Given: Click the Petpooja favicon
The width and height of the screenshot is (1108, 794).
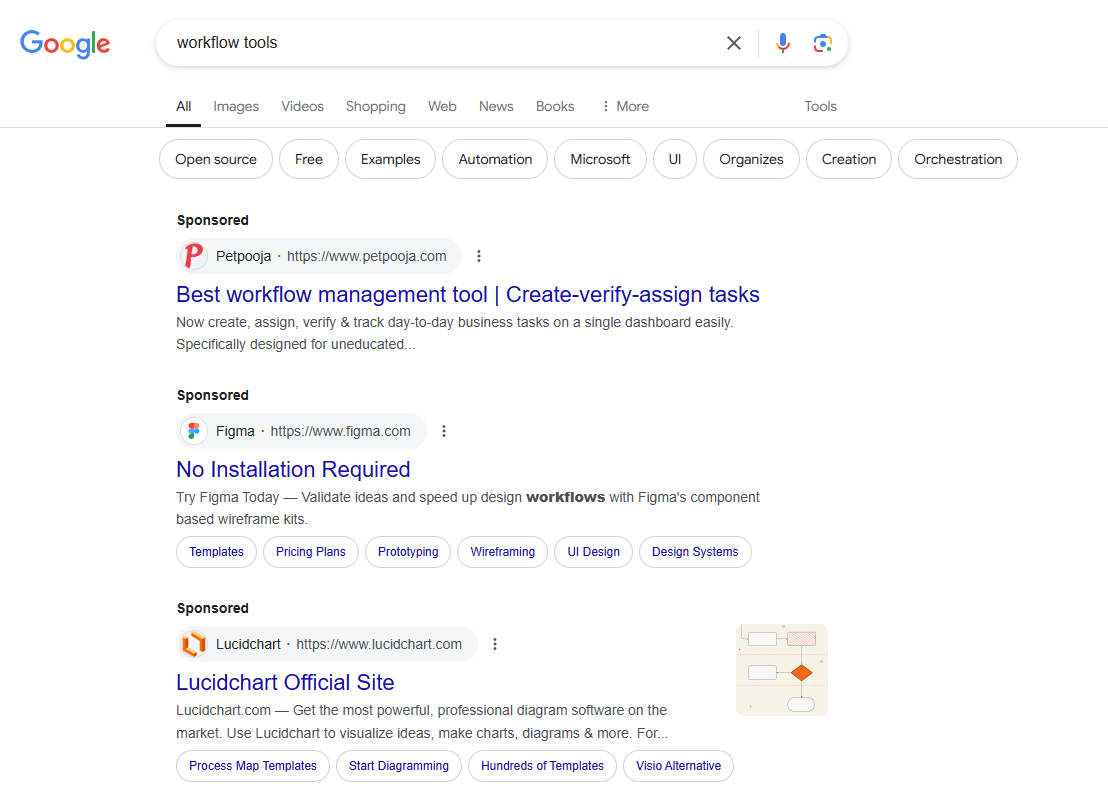Looking at the screenshot, I should click(x=194, y=256).
